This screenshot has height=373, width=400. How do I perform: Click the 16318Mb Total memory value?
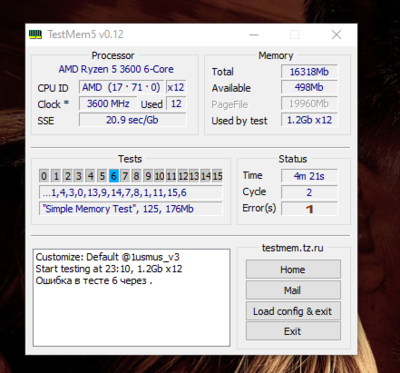click(x=309, y=72)
